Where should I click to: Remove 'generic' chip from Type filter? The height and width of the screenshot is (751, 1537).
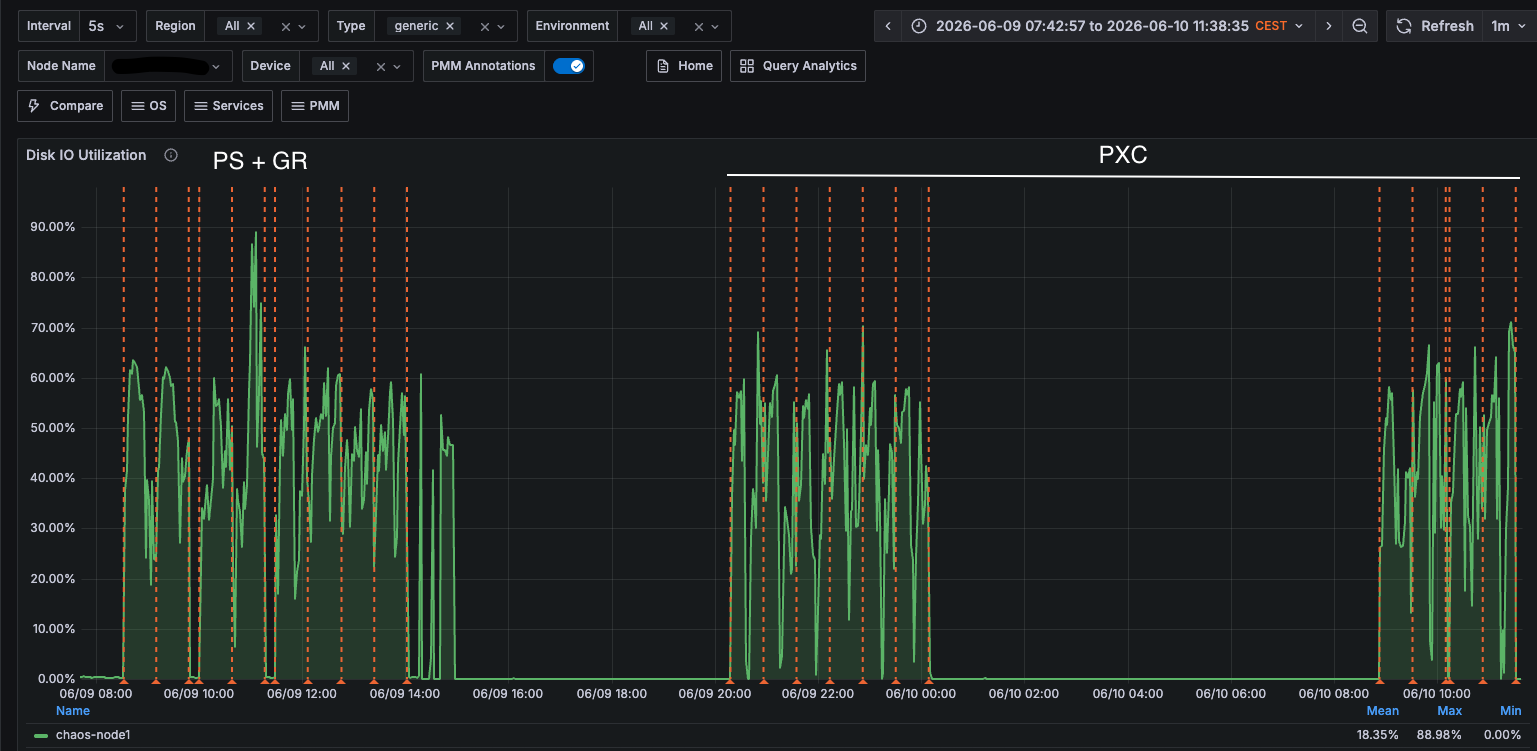click(450, 26)
